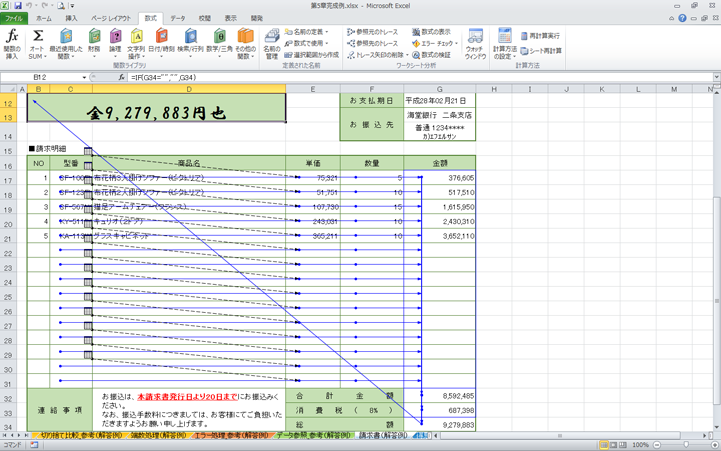Screen dimensions: 721x451
Task: Click 参照元のトレース (Trace Precedents)
Action: 372,32
